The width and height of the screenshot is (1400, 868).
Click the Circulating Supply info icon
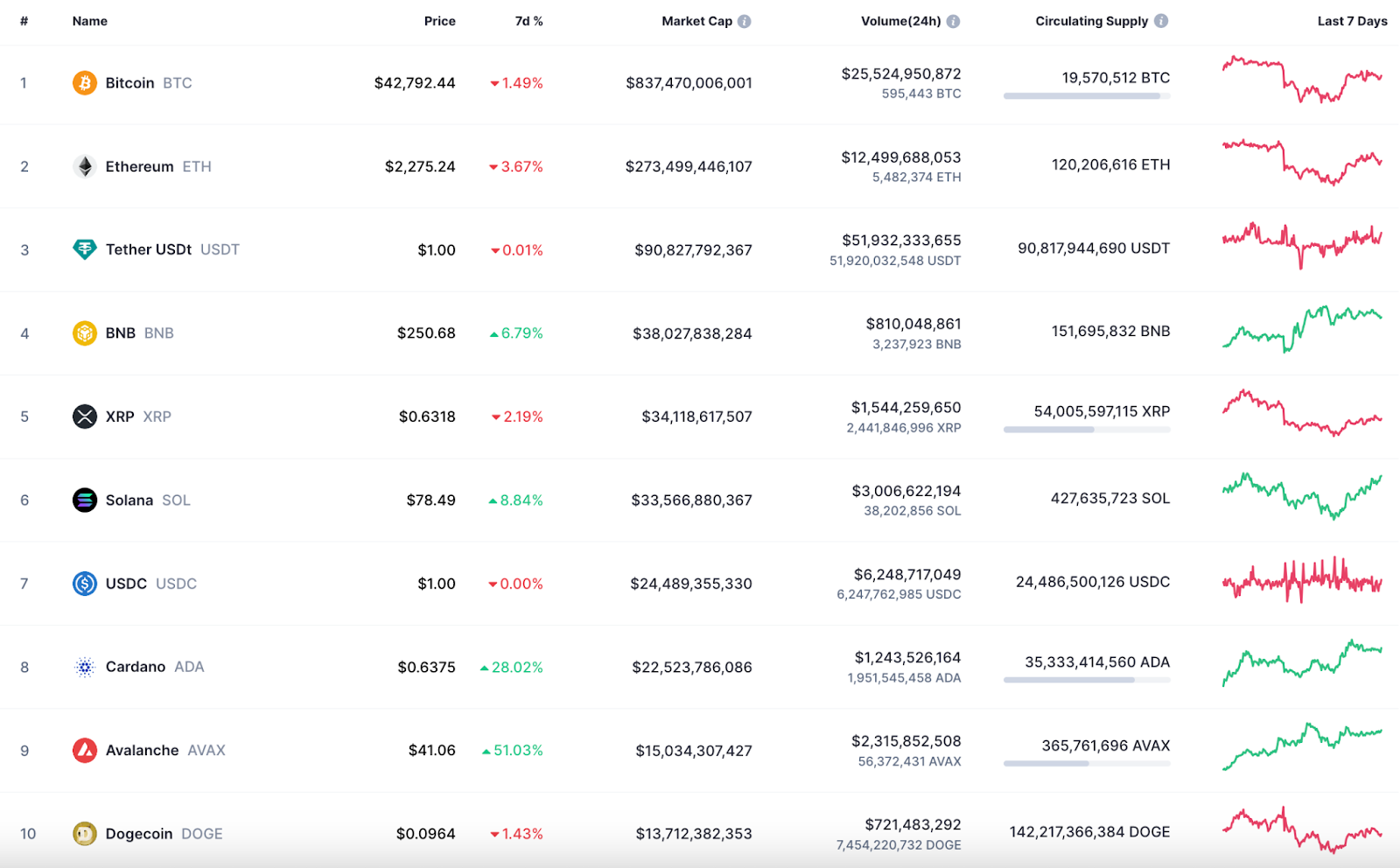click(x=1161, y=21)
